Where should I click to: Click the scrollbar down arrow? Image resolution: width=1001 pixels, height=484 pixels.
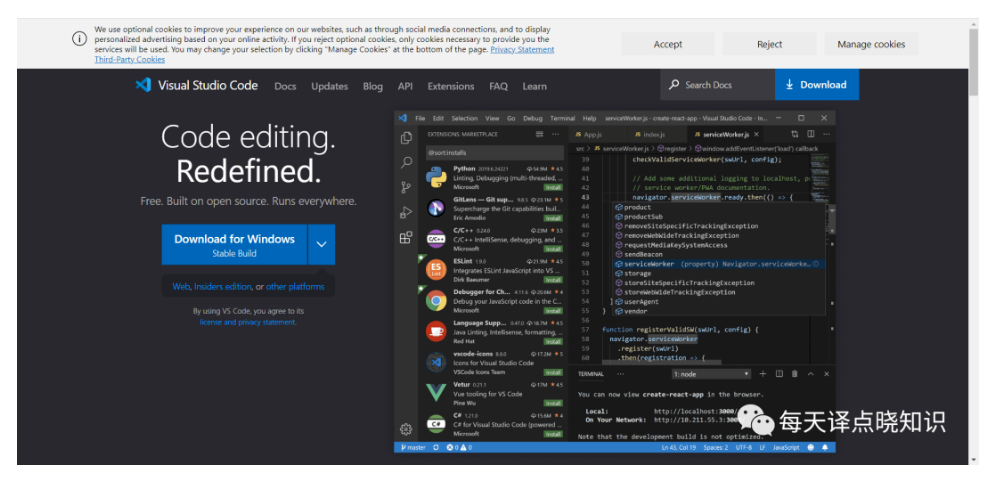(x=973, y=460)
